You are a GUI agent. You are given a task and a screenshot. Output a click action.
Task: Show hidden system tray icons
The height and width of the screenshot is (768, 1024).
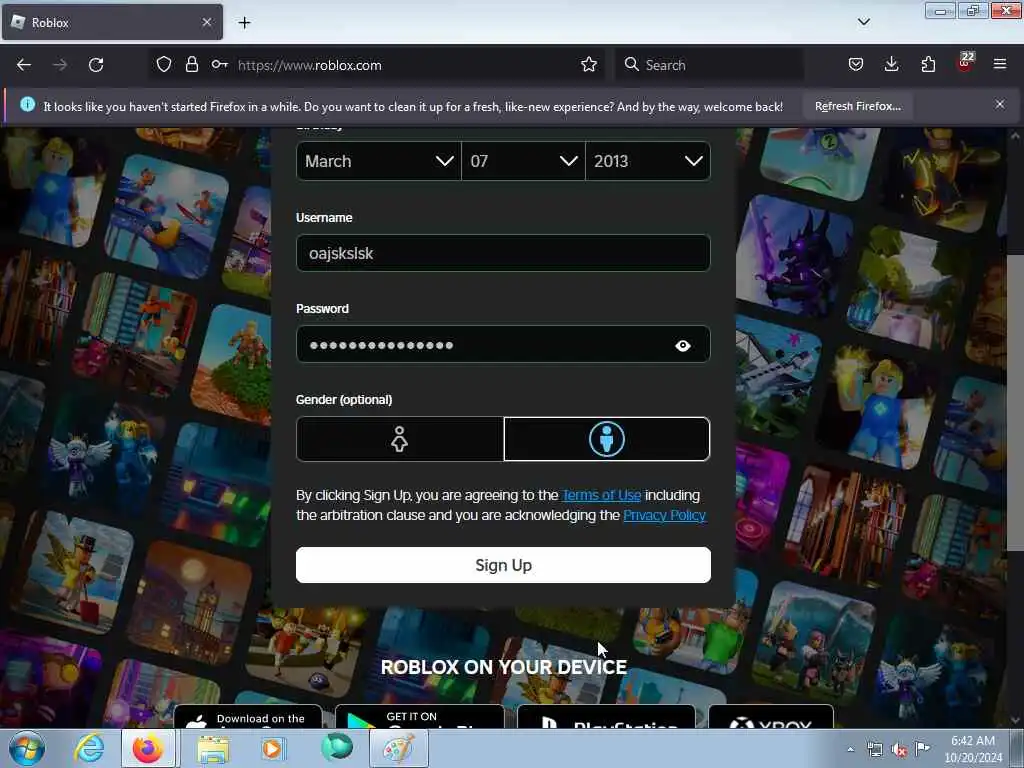click(850, 749)
